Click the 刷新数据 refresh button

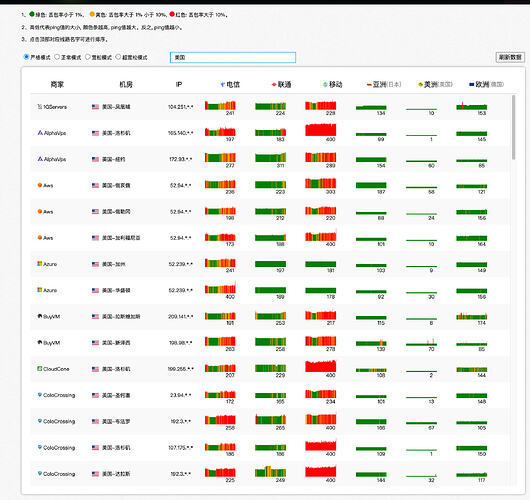click(x=510, y=57)
